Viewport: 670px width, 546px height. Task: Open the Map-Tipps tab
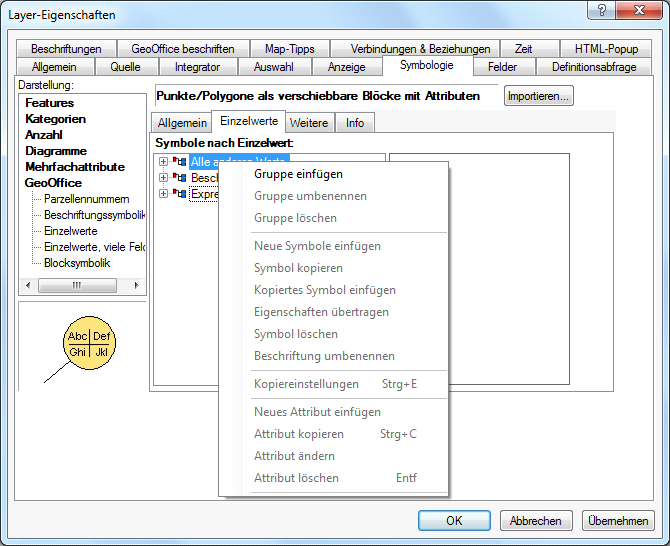tap(289, 49)
